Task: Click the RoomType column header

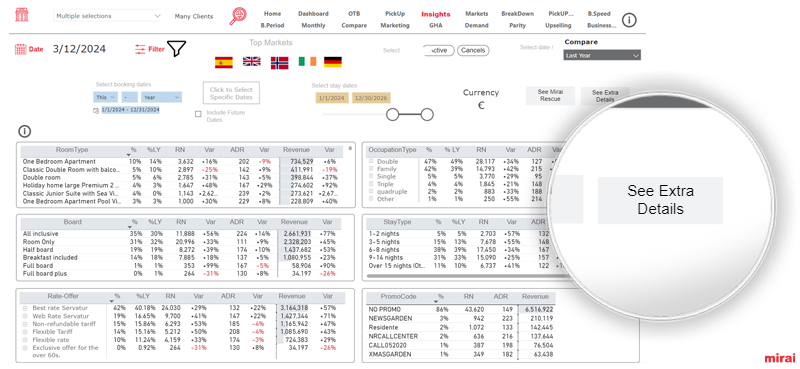Action: tap(72, 150)
